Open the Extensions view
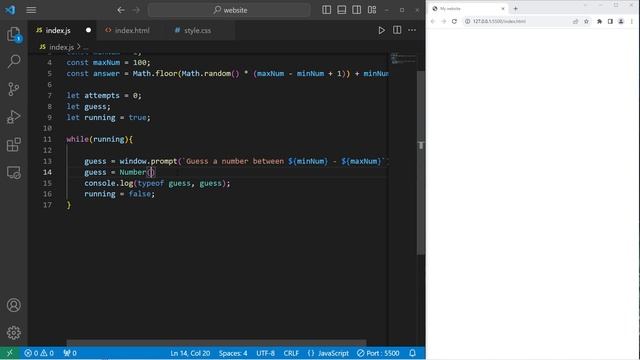 click(13, 144)
